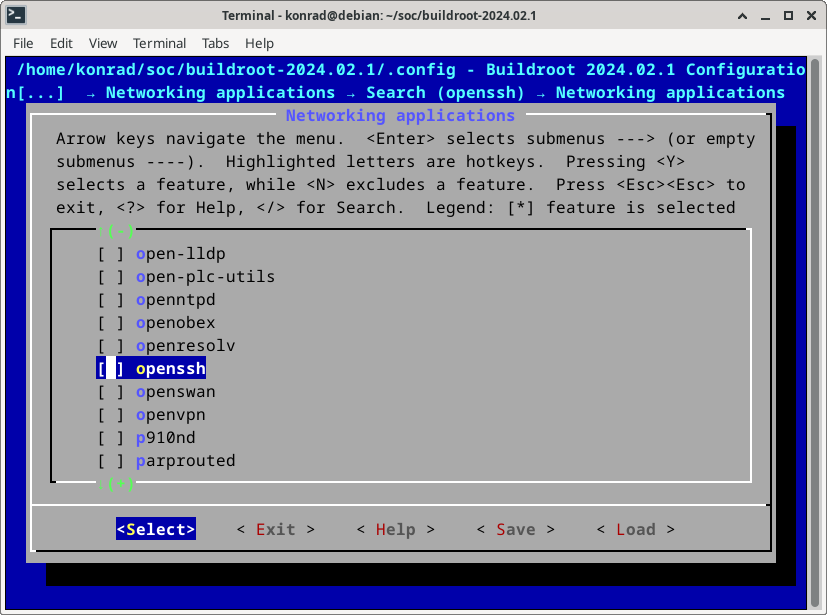Toggle the parprouted checkbox

coord(111,461)
